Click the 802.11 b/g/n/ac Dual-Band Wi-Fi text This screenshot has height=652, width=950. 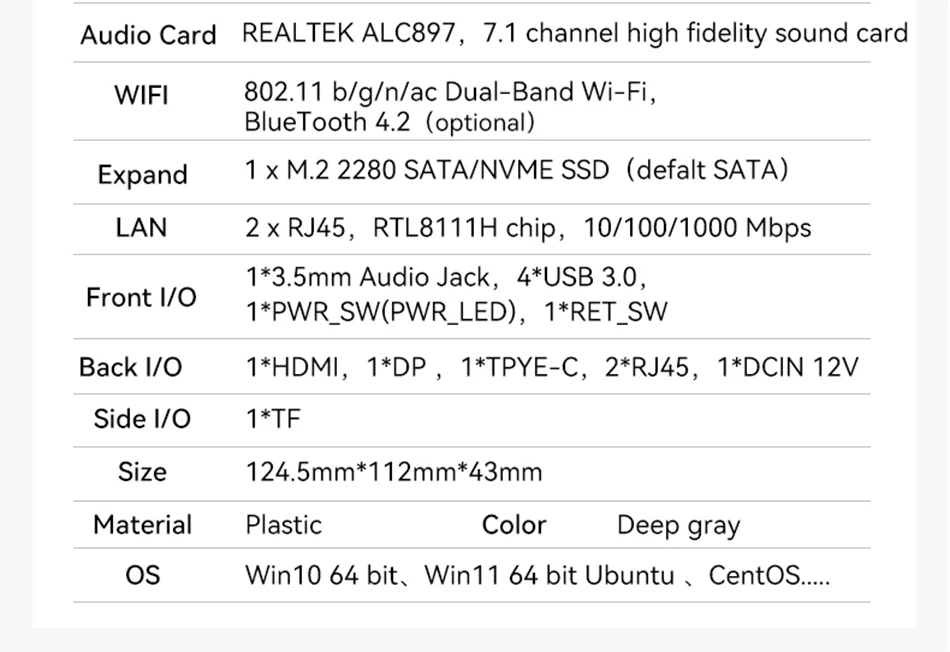[450, 92]
